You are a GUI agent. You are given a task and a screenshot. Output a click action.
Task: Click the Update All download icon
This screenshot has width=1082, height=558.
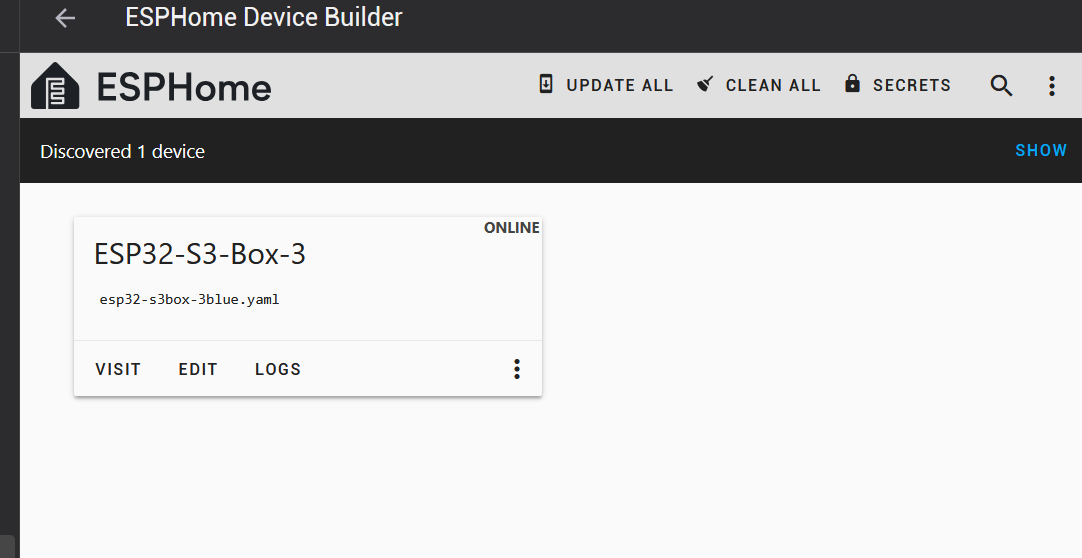click(546, 84)
